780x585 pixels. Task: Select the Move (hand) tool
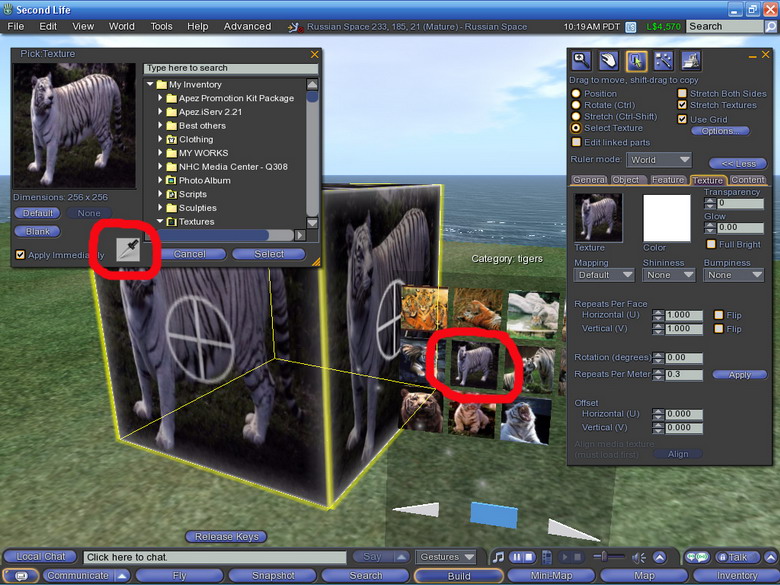[608, 61]
